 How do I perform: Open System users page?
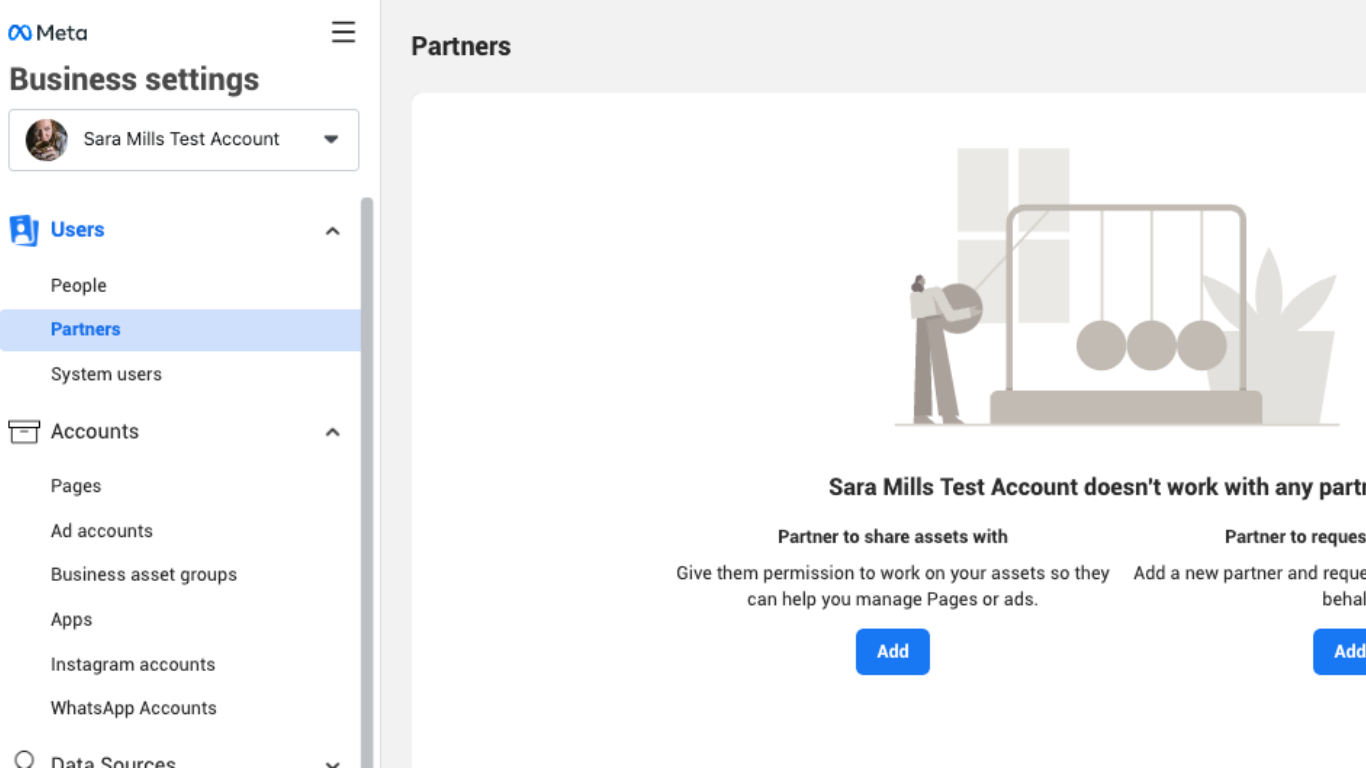pos(106,374)
